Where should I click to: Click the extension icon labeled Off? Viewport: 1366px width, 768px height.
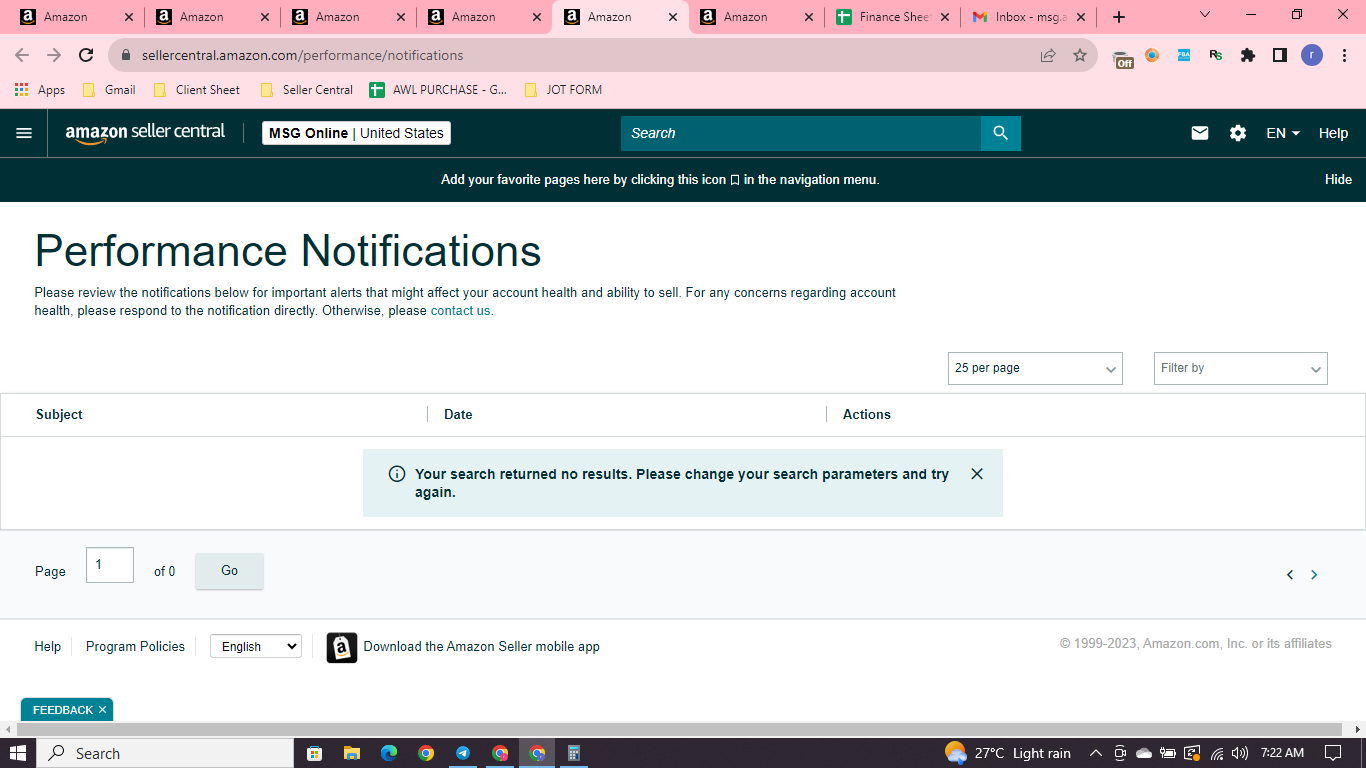[1123, 57]
